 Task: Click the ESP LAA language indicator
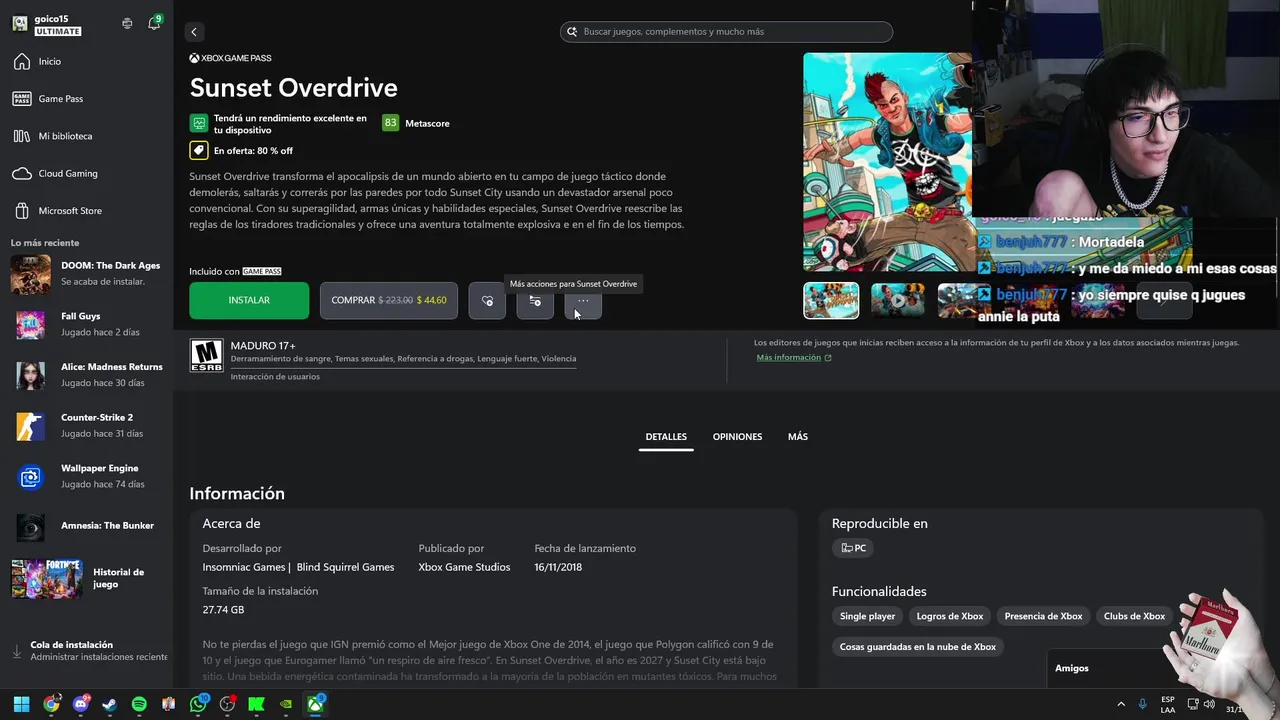coord(1168,704)
